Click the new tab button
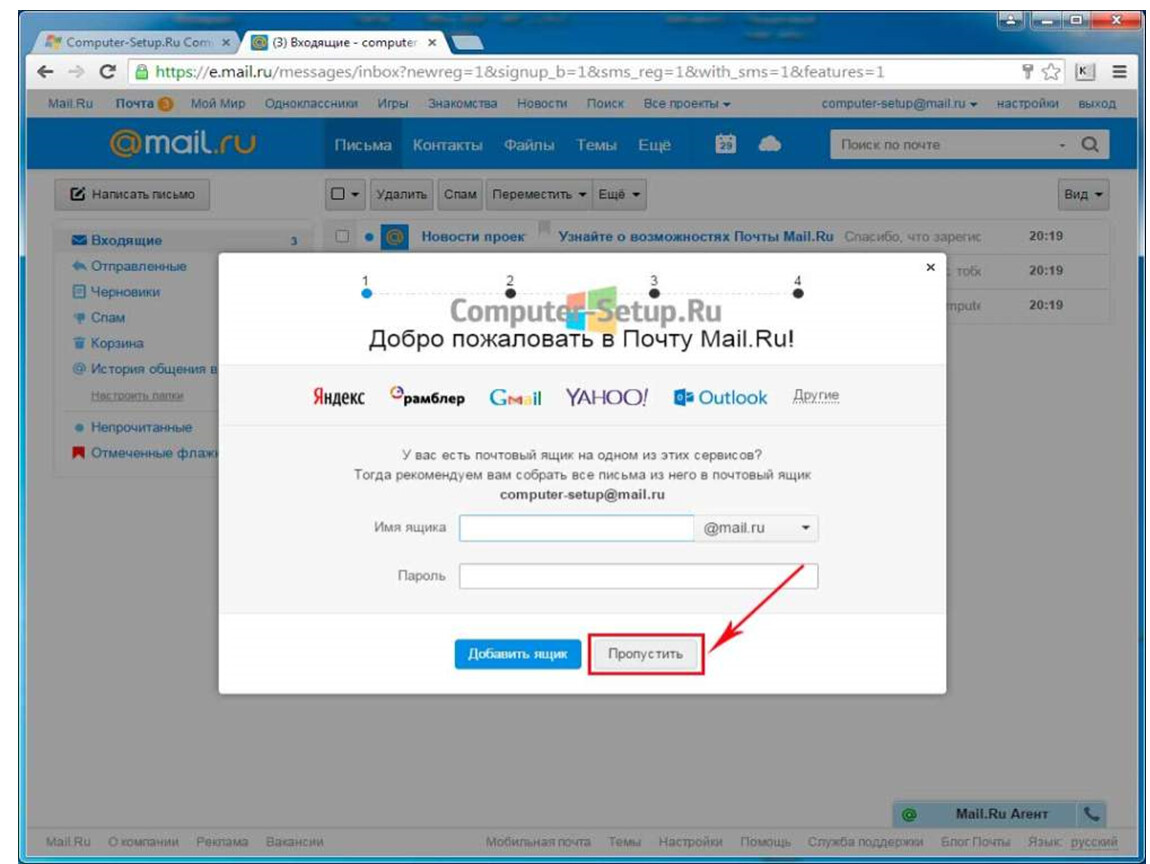The image size is (1150, 864). 467,43
